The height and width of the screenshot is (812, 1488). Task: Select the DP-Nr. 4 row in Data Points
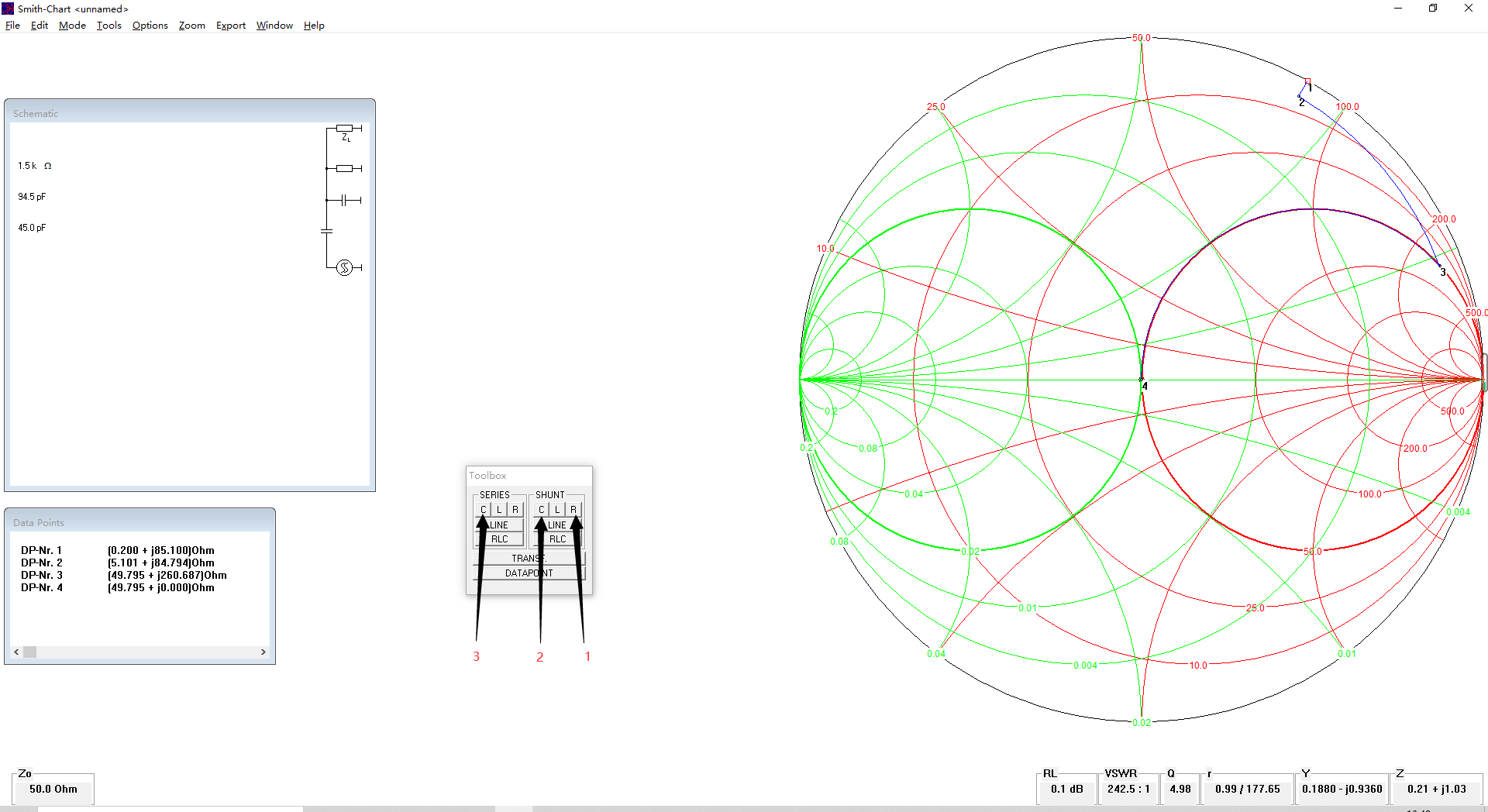point(118,588)
